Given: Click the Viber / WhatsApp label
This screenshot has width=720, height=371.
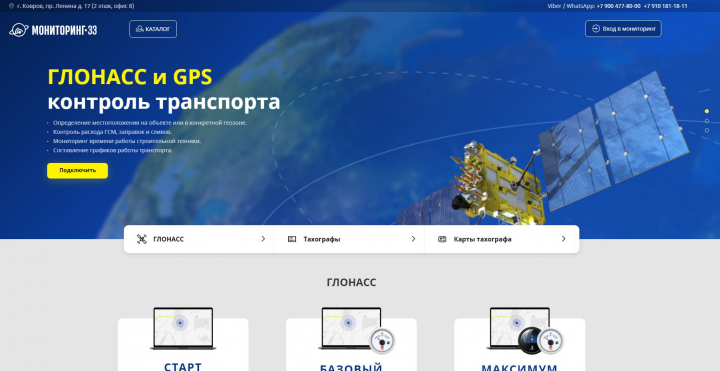Looking at the screenshot, I should click(x=571, y=6).
